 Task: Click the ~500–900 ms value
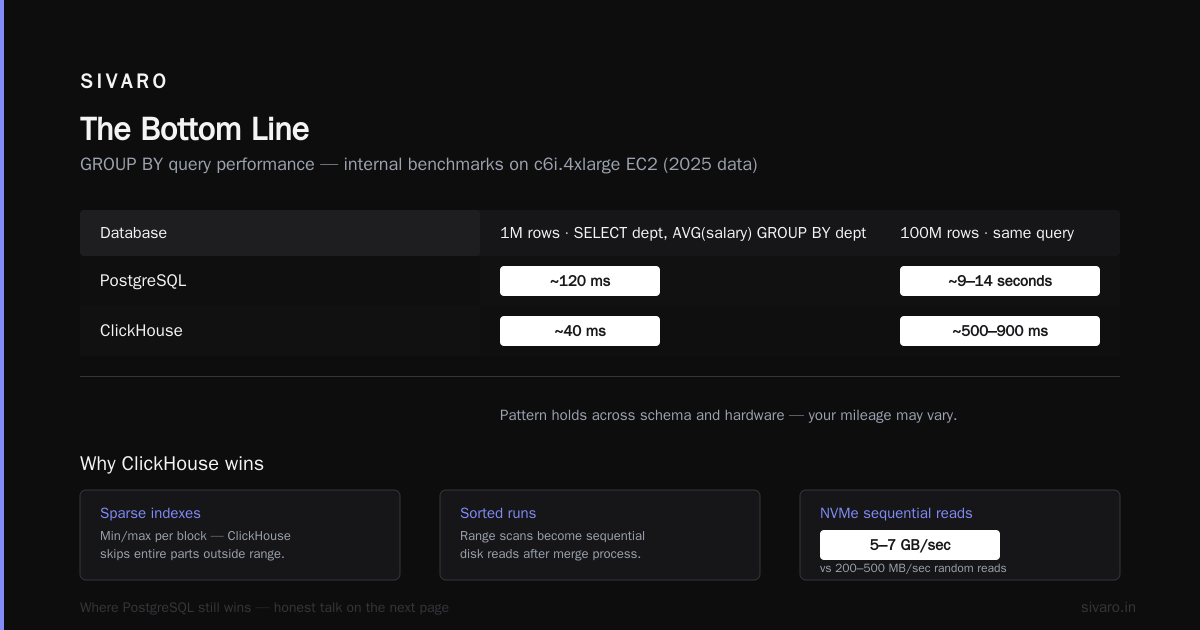coord(1000,331)
